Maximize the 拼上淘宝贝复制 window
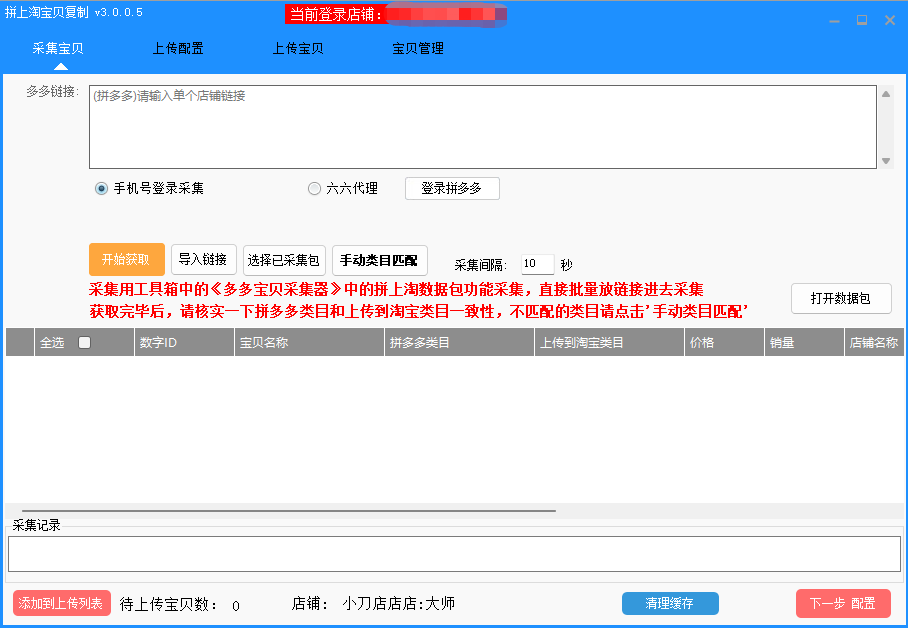The image size is (908, 628). click(x=862, y=21)
